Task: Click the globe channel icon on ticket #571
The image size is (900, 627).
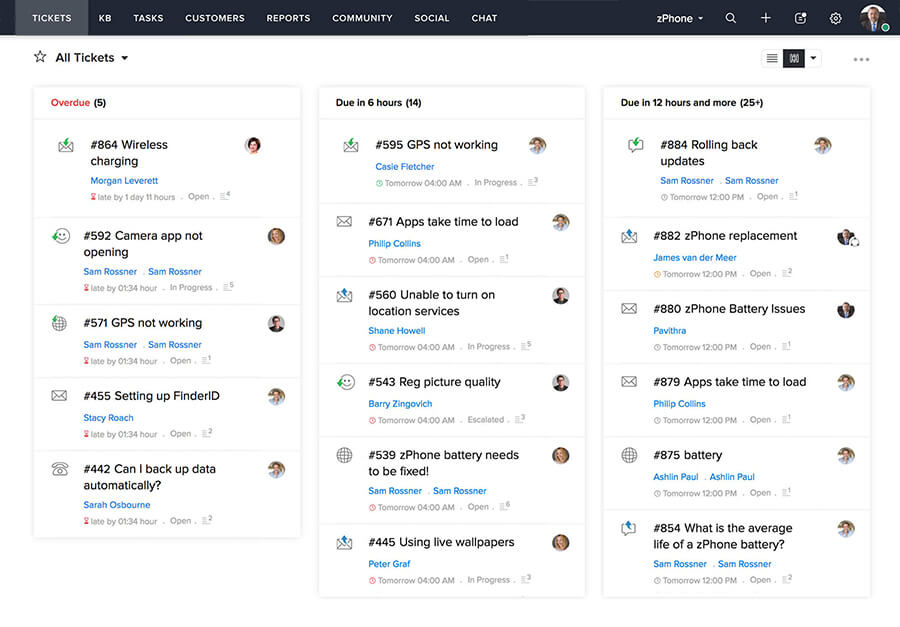Action: [x=60, y=323]
